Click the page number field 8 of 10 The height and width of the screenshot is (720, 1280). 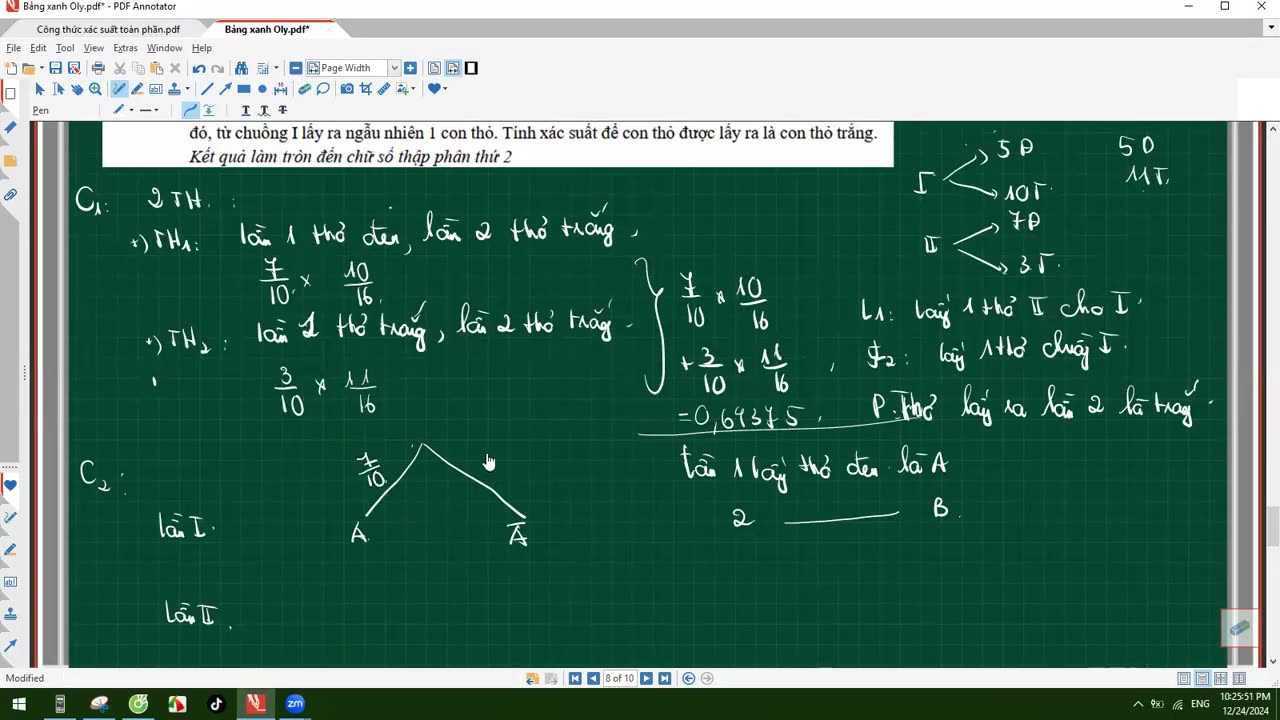point(619,678)
